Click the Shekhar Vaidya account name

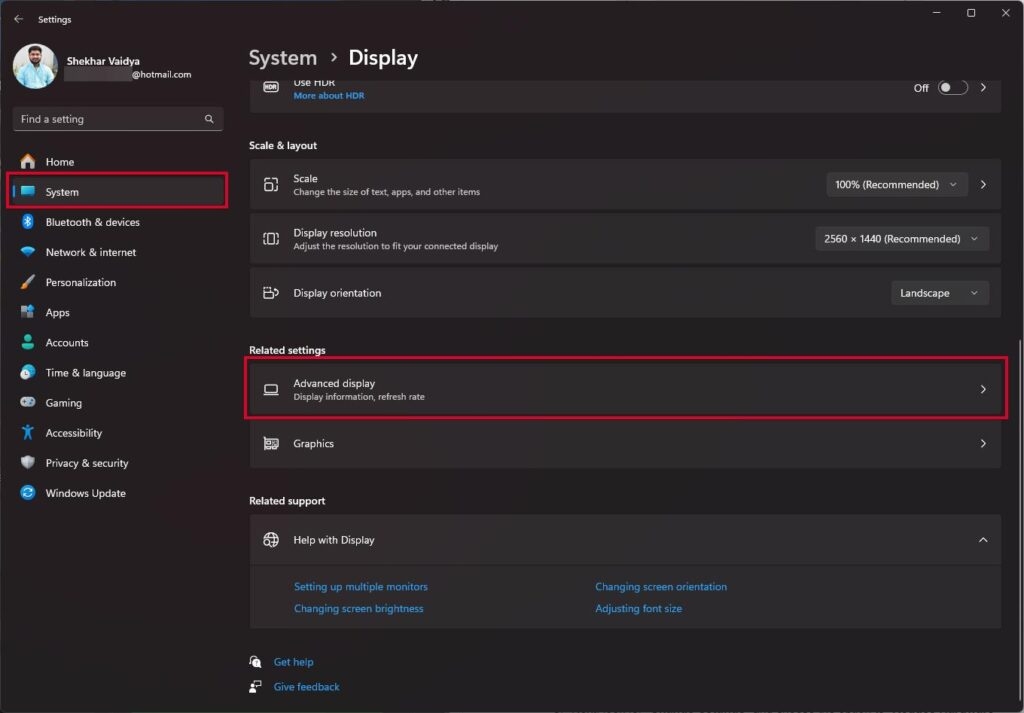click(x=103, y=61)
